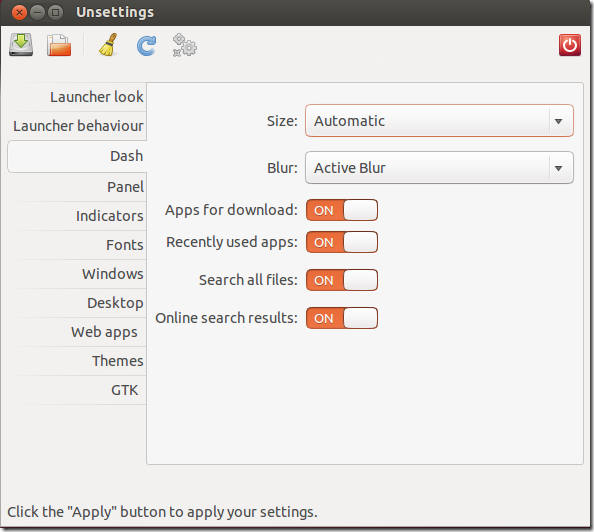Viewport: 594px width, 532px height.
Task: Toggle the Apps for download switch
Action: (x=342, y=210)
